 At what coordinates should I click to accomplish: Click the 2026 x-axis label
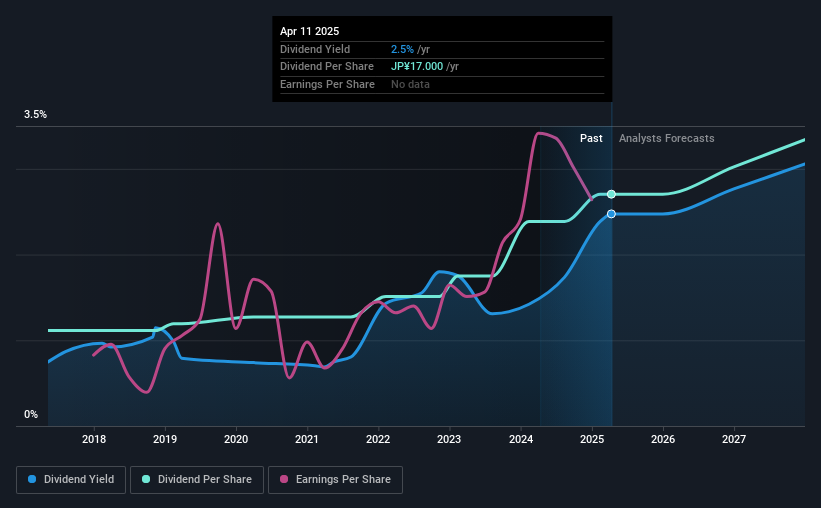click(663, 439)
